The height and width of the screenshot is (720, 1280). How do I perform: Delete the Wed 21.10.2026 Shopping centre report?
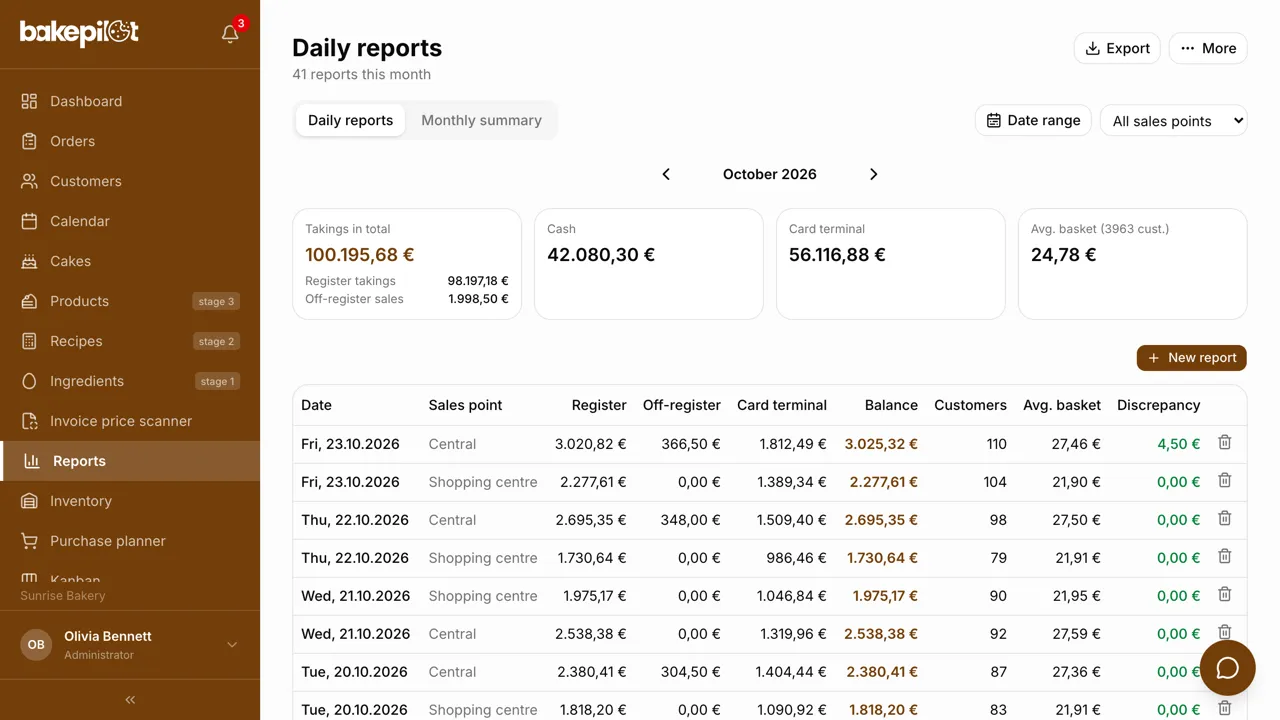(1224, 595)
